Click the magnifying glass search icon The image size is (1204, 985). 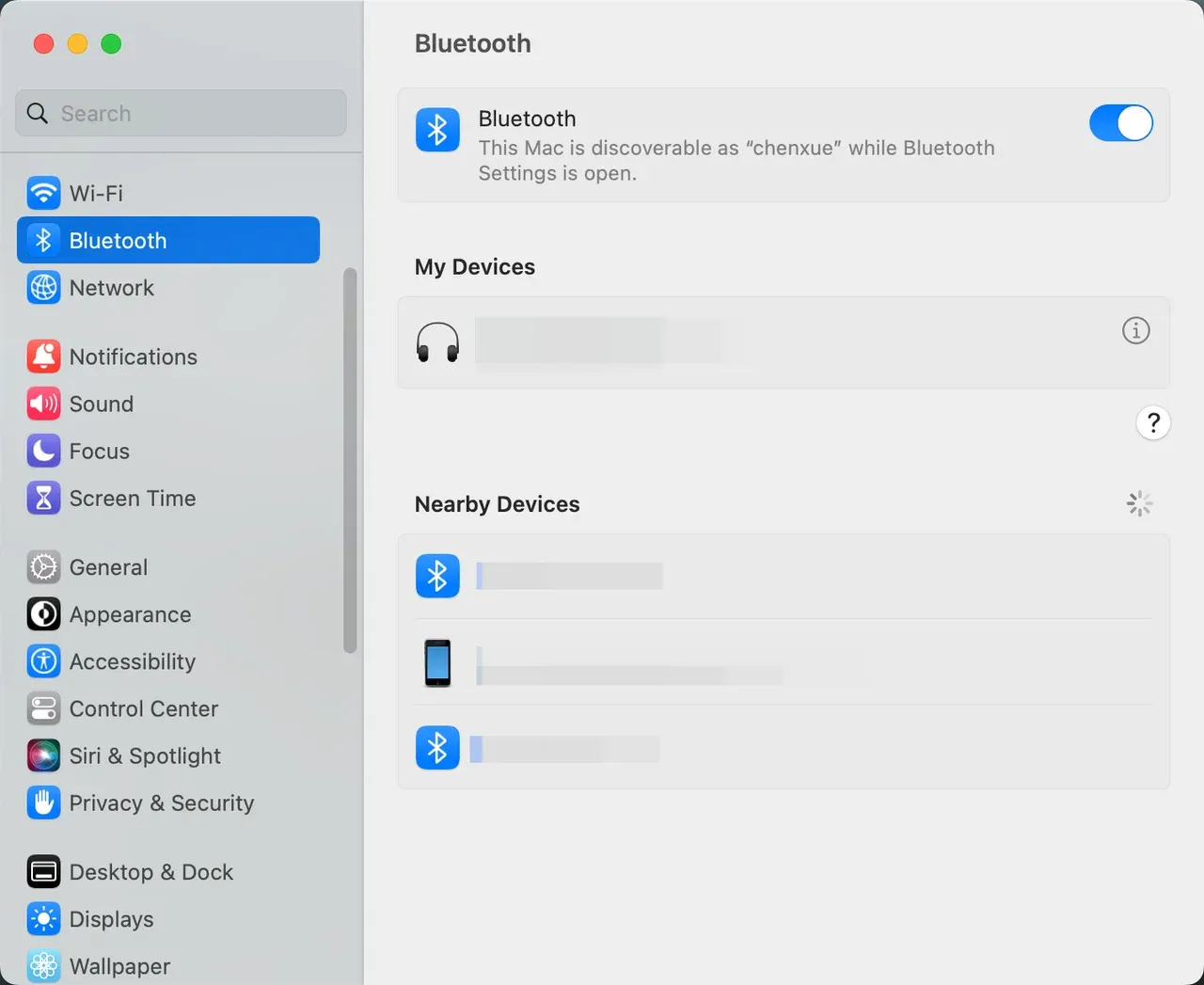(x=38, y=113)
